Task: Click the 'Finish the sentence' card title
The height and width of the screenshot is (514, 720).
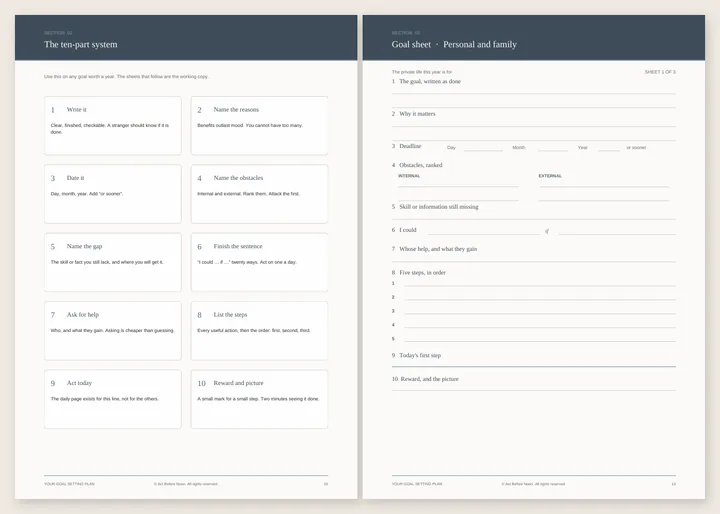Action: (x=238, y=246)
